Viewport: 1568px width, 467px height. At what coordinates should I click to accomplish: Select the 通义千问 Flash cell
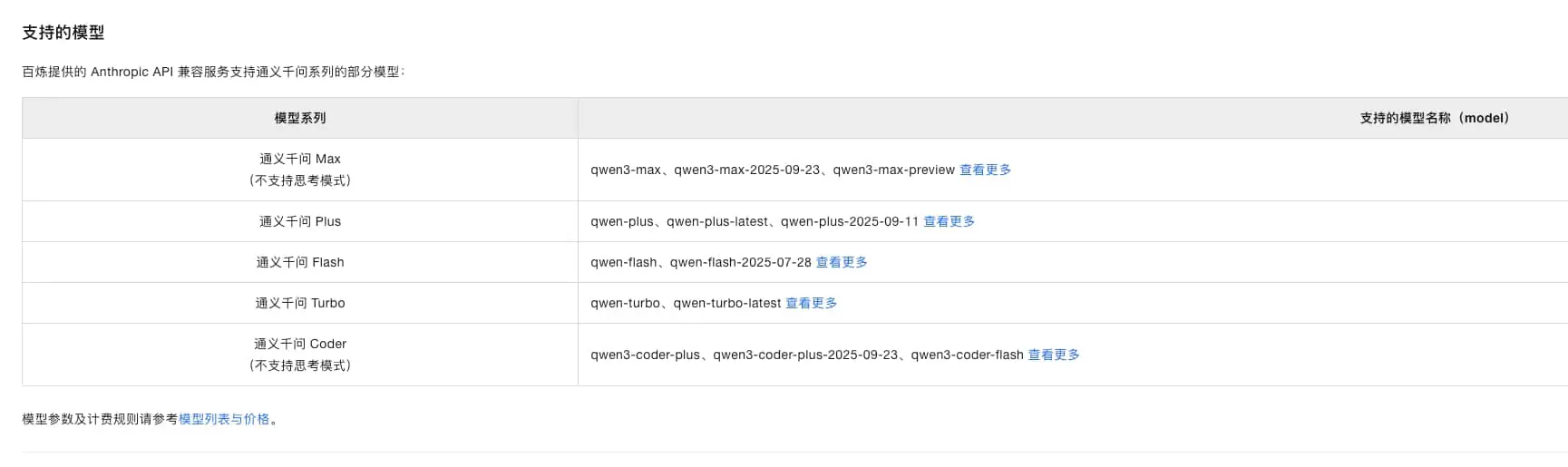(300, 262)
